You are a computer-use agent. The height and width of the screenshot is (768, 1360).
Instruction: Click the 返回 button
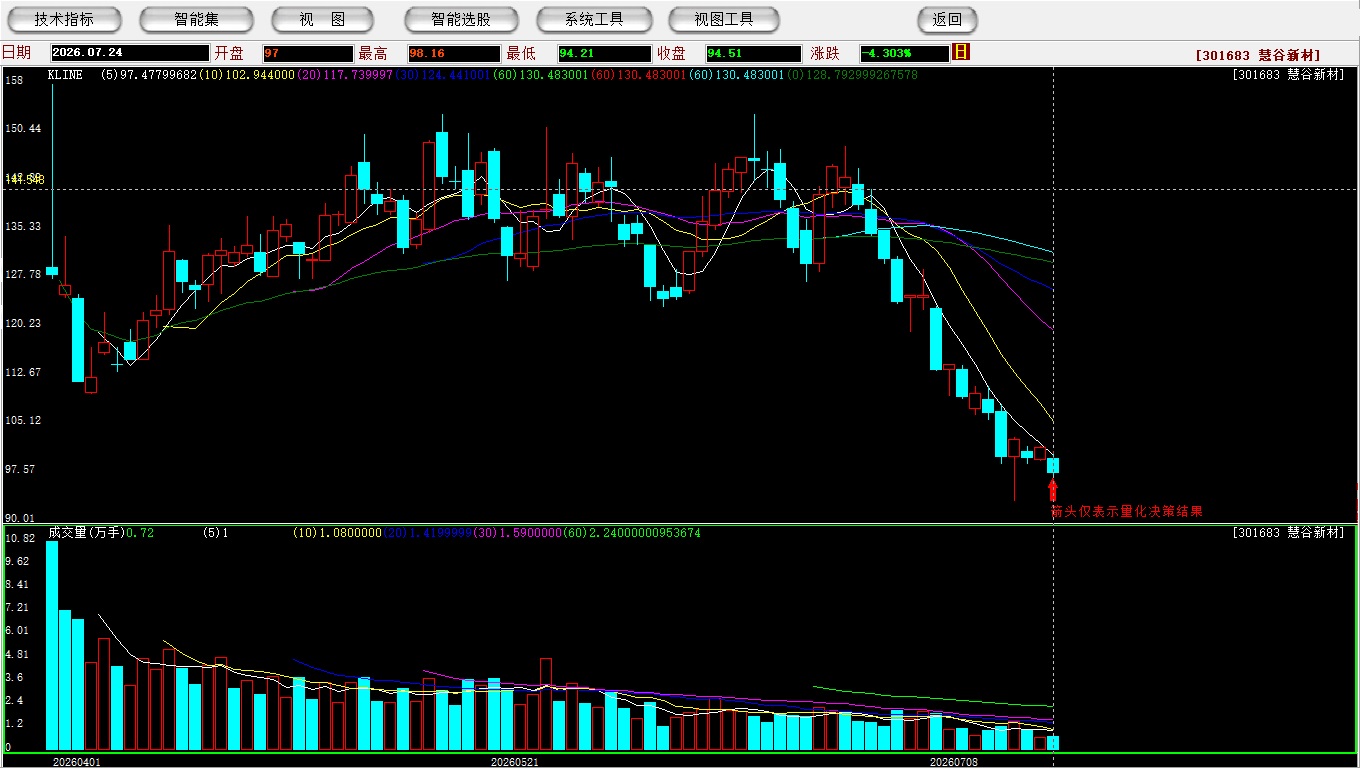947,19
